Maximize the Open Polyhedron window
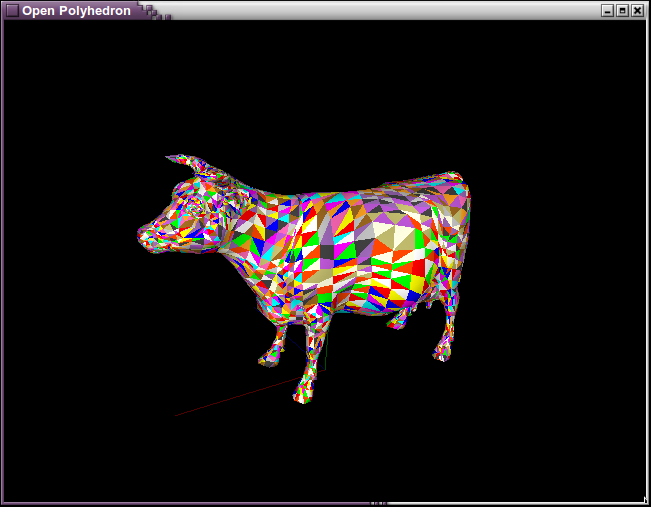Image resolution: width=651 pixels, height=507 pixels. click(622, 11)
